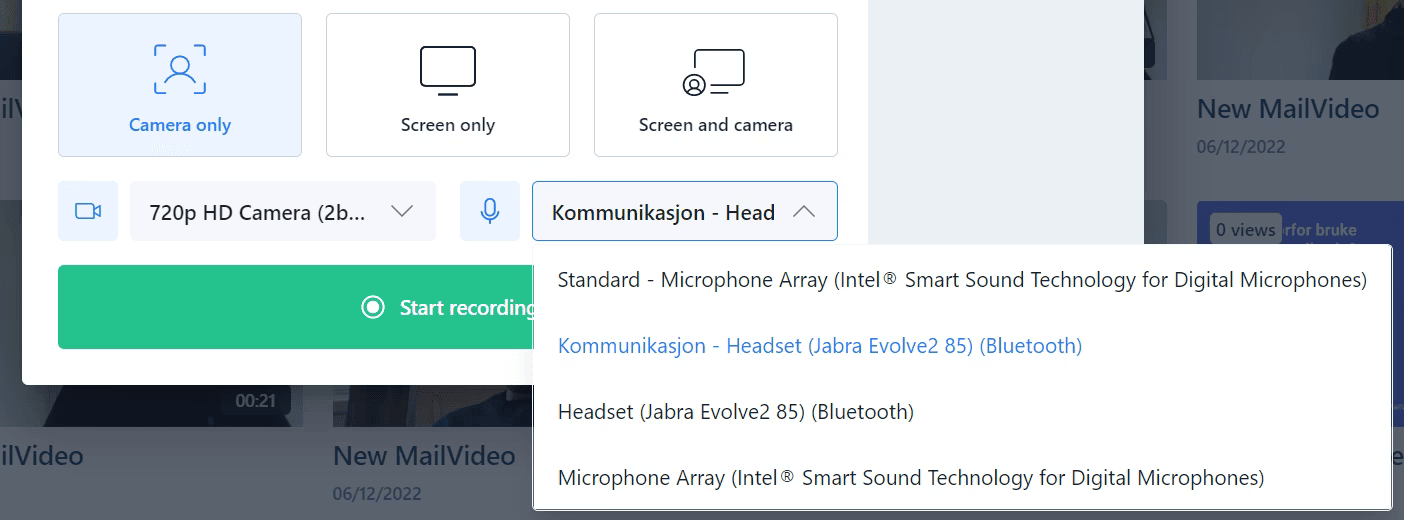The image size is (1404, 520).
Task: Click the video camera toggle icon
Action: coord(88,211)
